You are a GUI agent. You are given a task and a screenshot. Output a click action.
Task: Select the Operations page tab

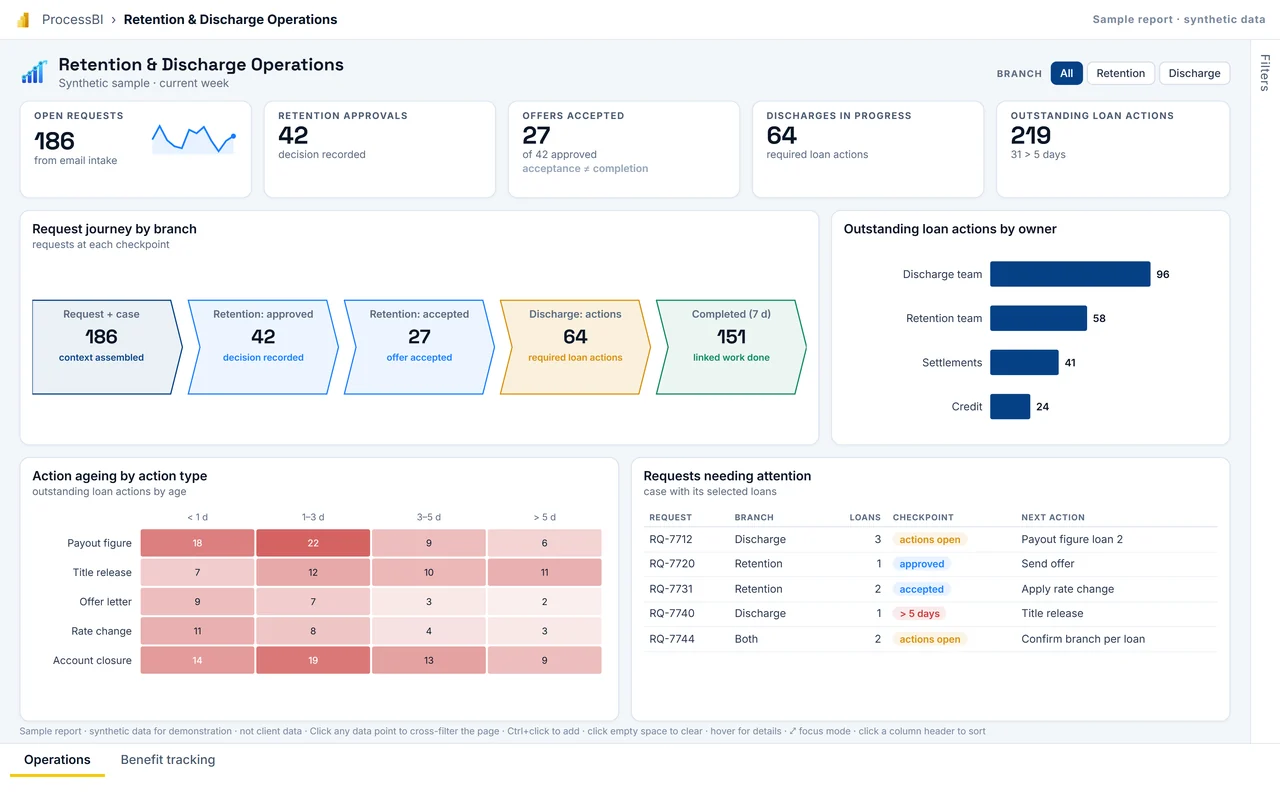point(57,760)
